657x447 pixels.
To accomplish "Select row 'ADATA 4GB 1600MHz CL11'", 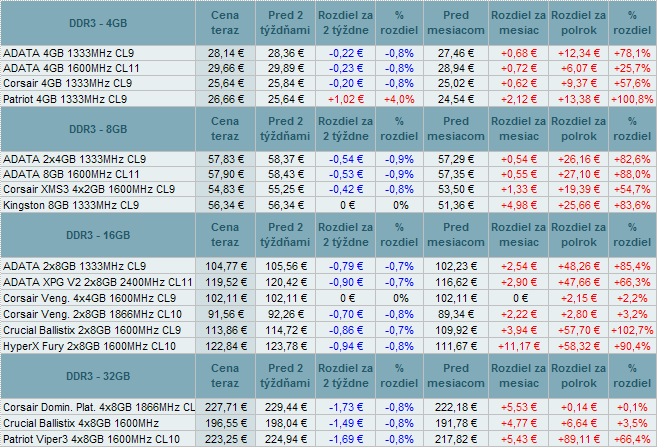I will click(328, 68).
